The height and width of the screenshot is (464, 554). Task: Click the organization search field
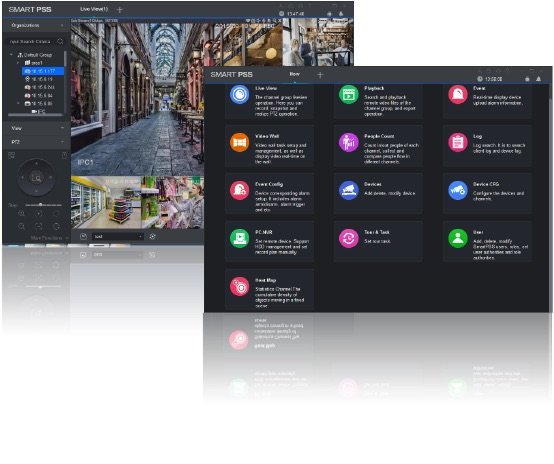(x=35, y=42)
